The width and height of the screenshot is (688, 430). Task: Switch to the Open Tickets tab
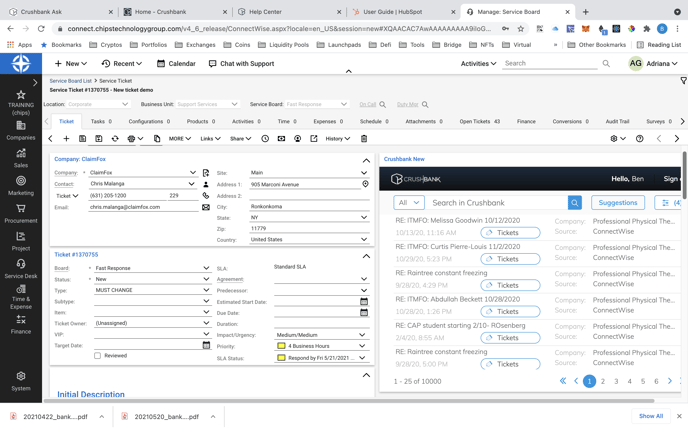pos(480,122)
